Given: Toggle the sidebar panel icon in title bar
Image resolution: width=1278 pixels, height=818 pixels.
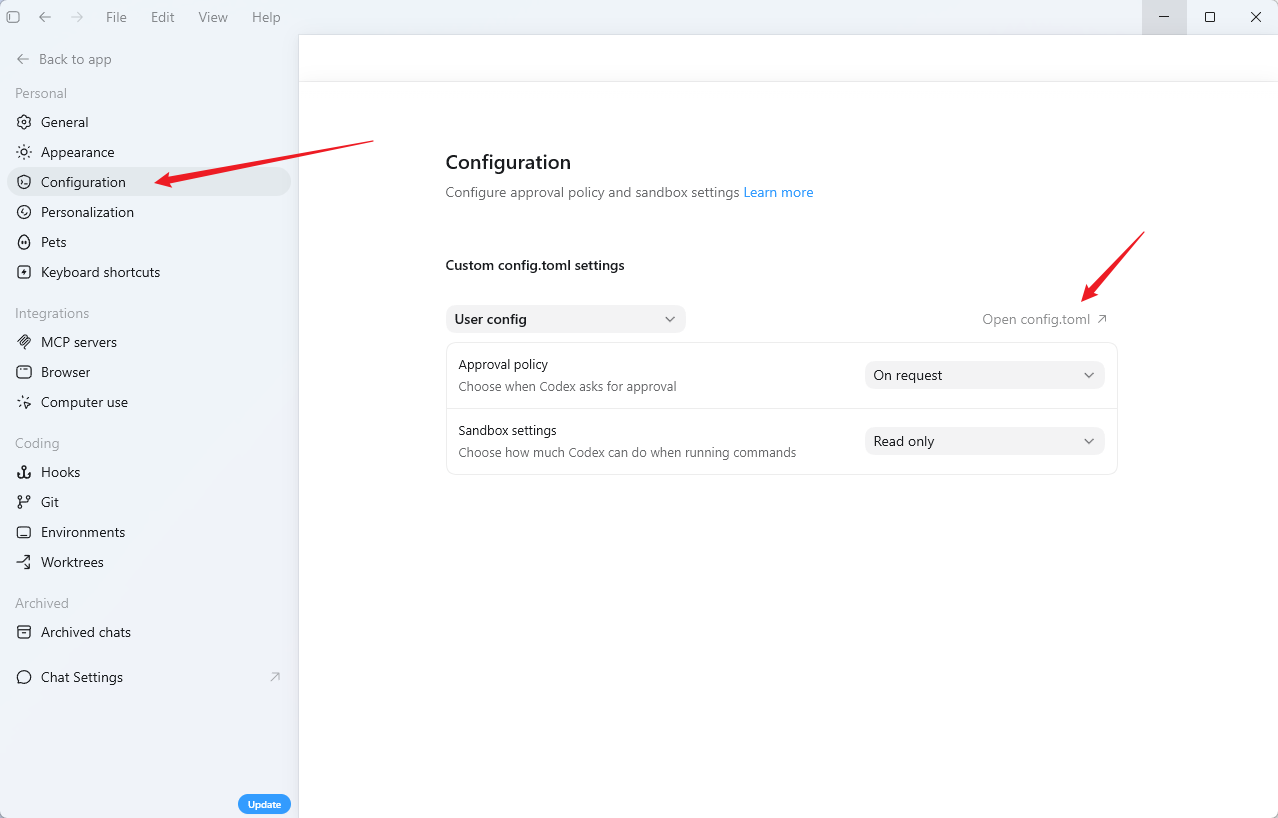Looking at the screenshot, I should pos(13,17).
